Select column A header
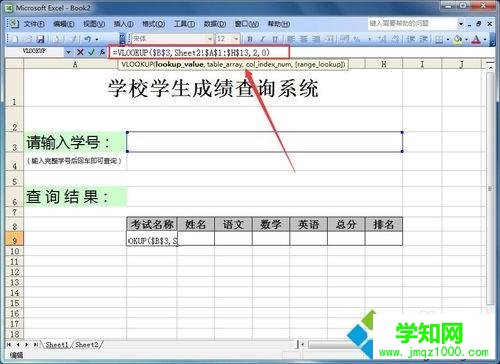This screenshot has height=364, width=500. [75, 64]
